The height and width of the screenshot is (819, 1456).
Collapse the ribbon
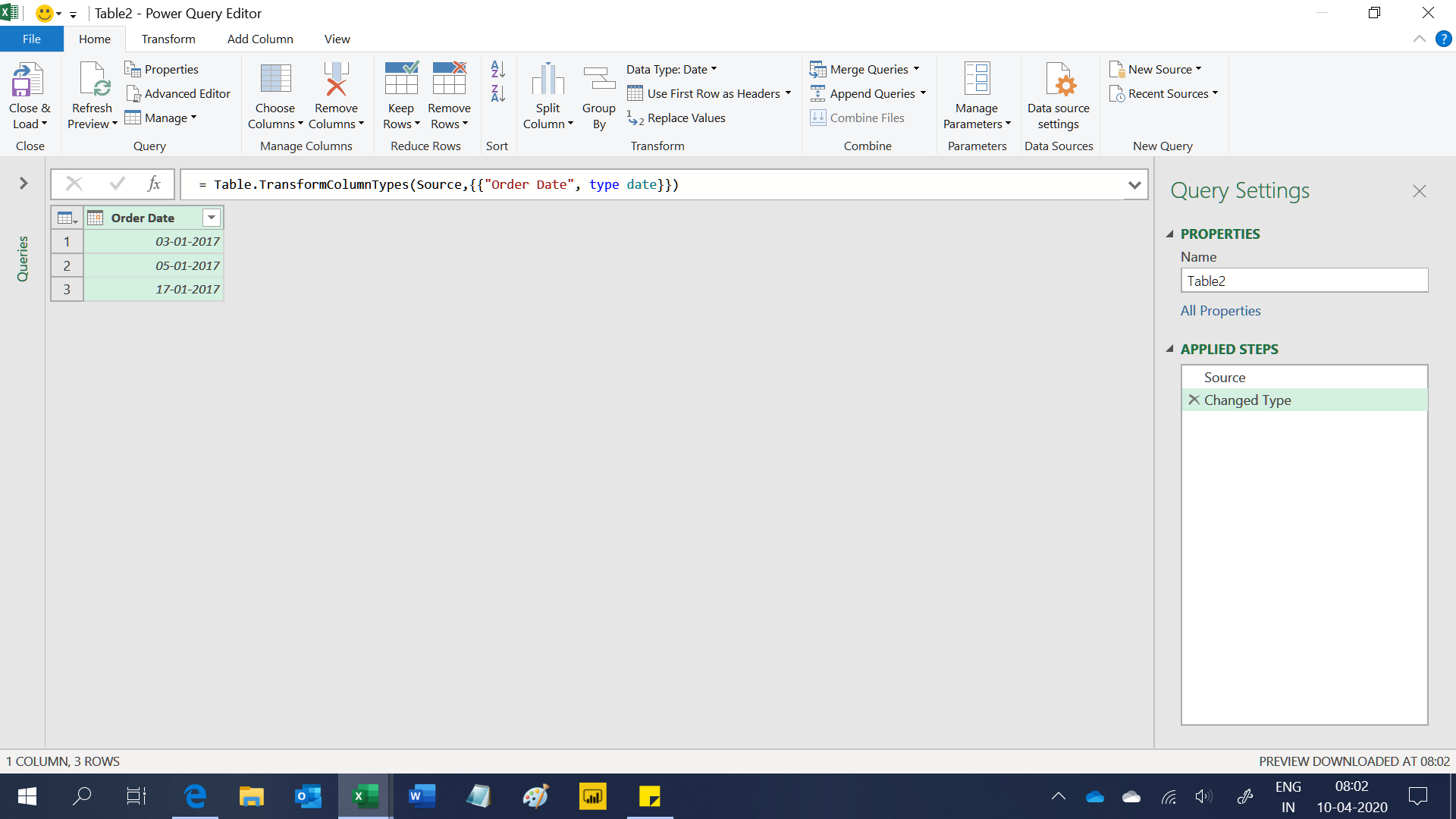pyautogui.click(x=1419, y=39)
